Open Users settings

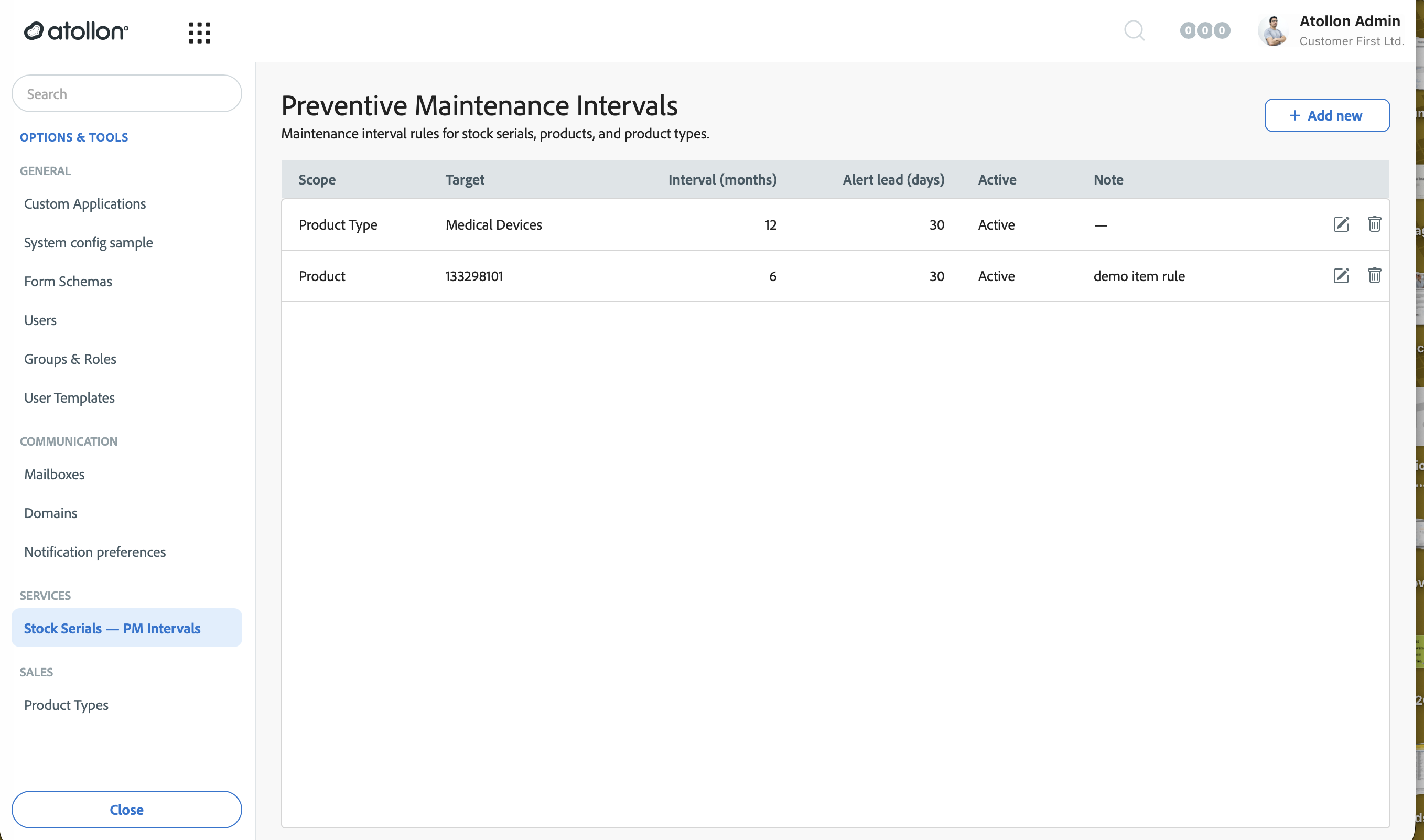pos(40,320)
